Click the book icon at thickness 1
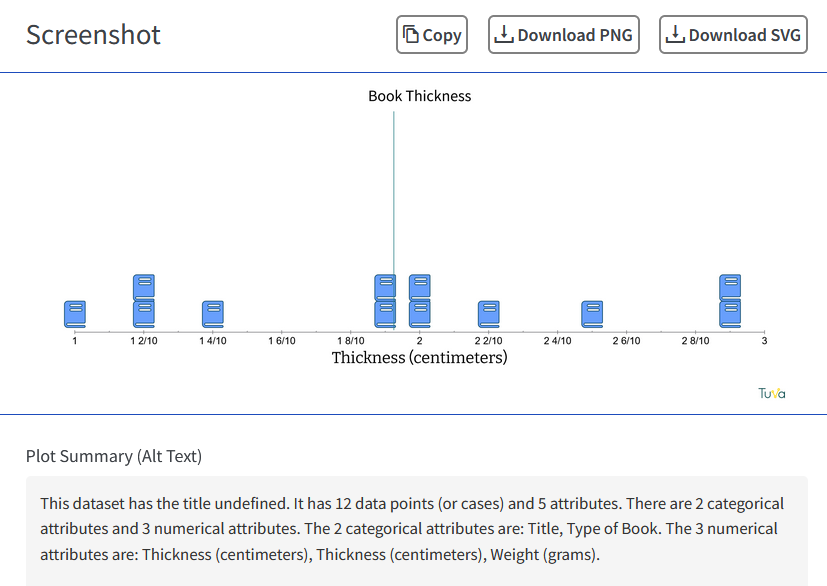Screen dimensions: 827x586 [75, 314]
